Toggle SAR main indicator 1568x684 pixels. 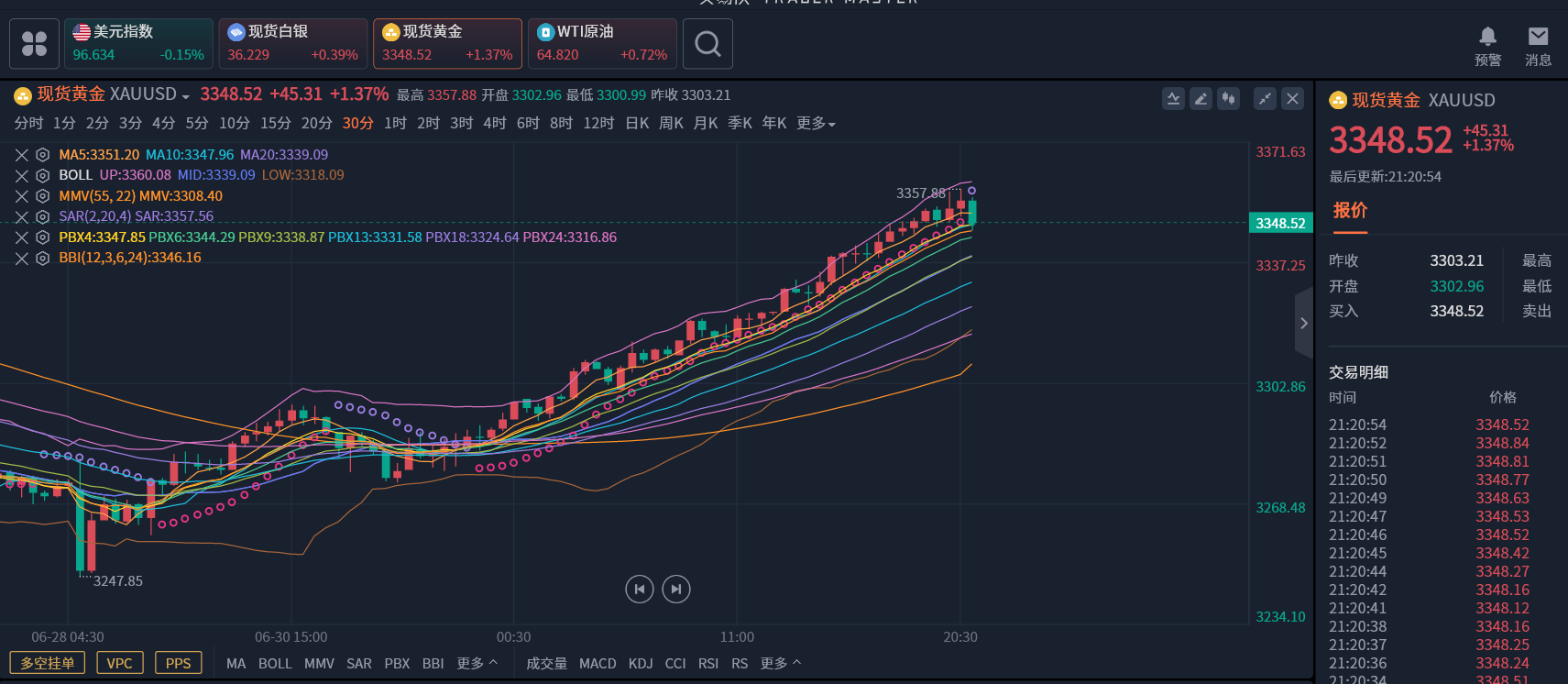coord(359,663)
